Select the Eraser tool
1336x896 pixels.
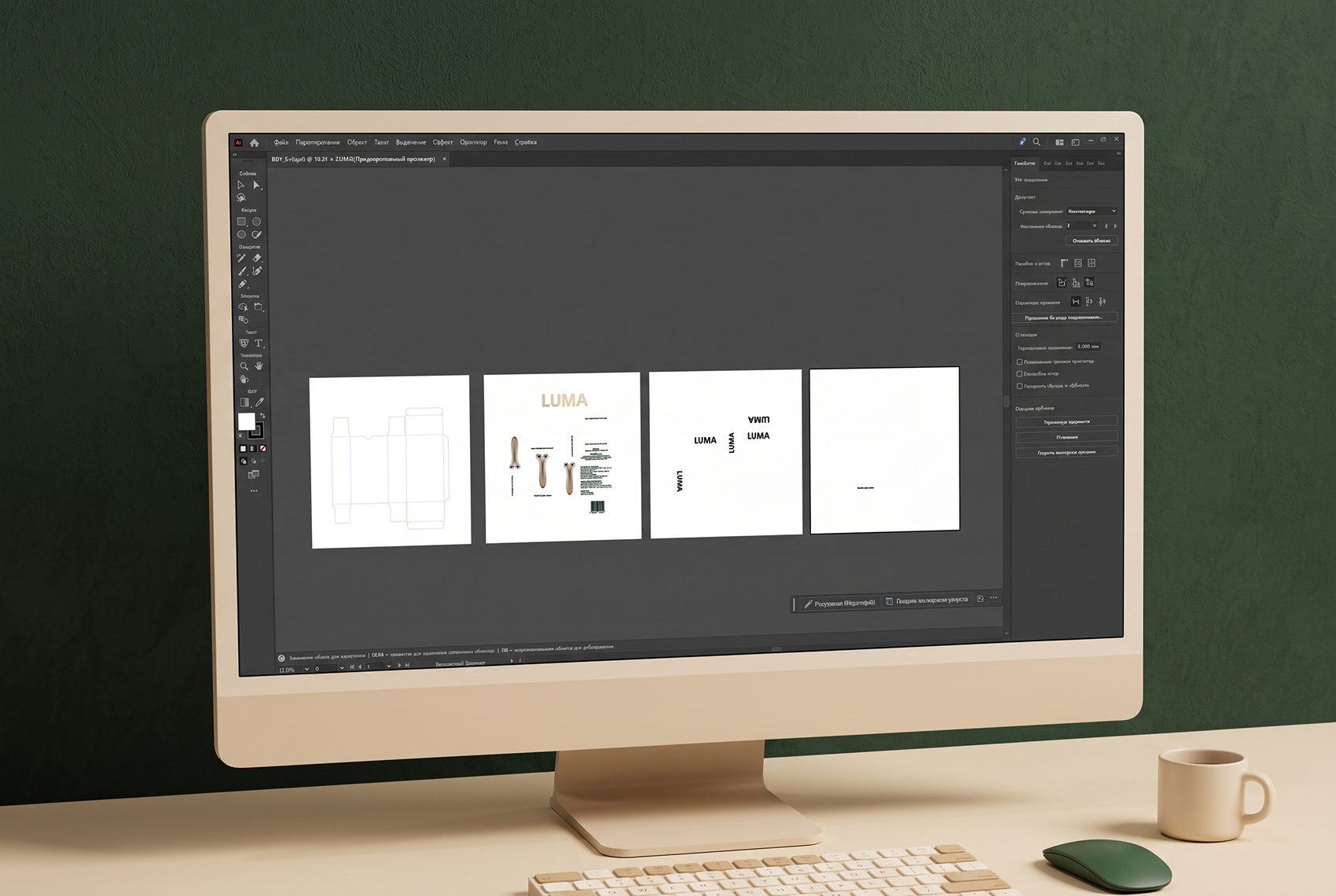point(257,258)
